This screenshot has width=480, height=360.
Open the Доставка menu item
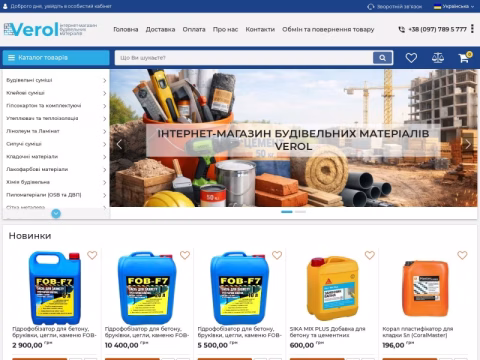160,29
